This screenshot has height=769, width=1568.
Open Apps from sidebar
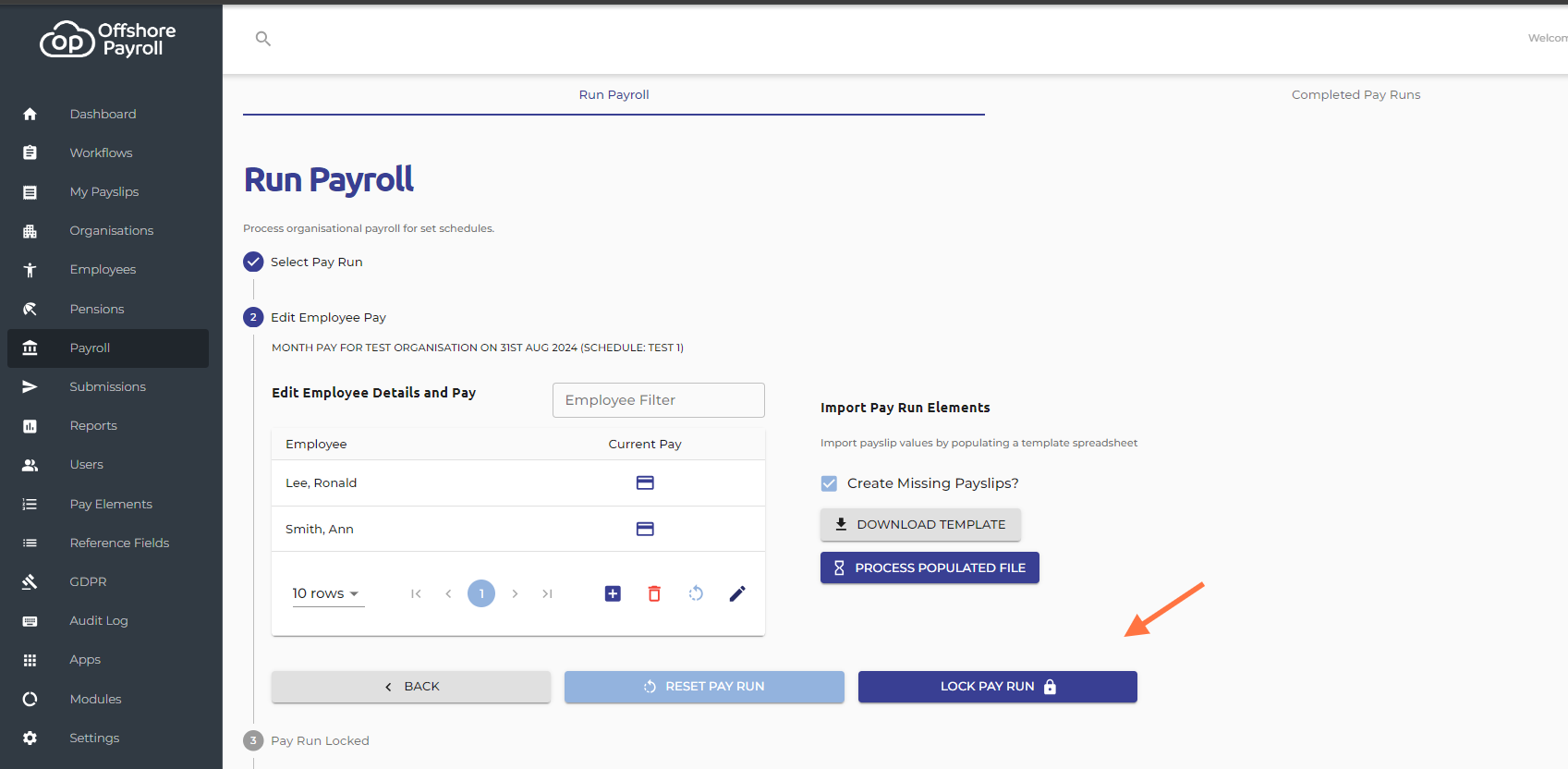point(108,659)
